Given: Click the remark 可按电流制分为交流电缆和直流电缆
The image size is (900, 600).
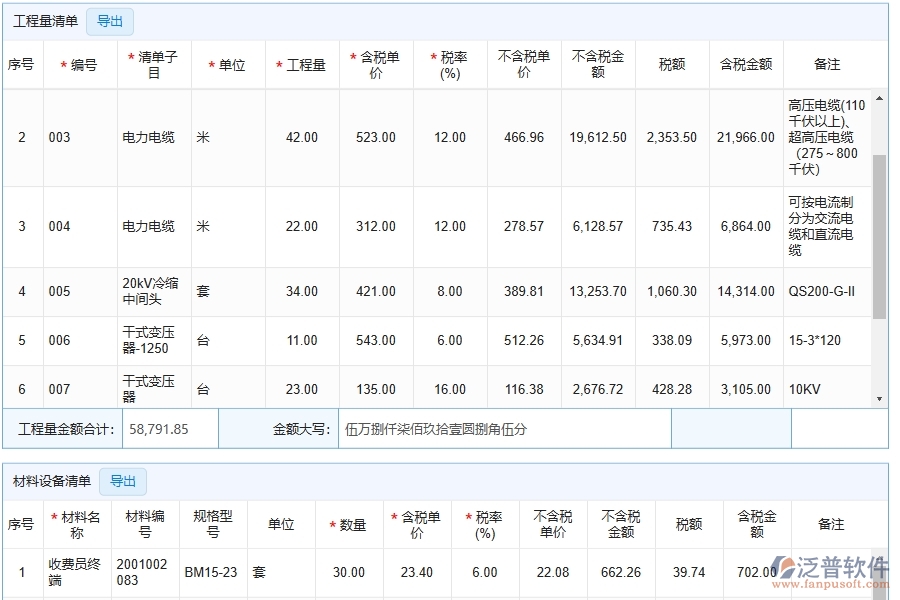Looking at the screenshot, I should tap(827, 227).
